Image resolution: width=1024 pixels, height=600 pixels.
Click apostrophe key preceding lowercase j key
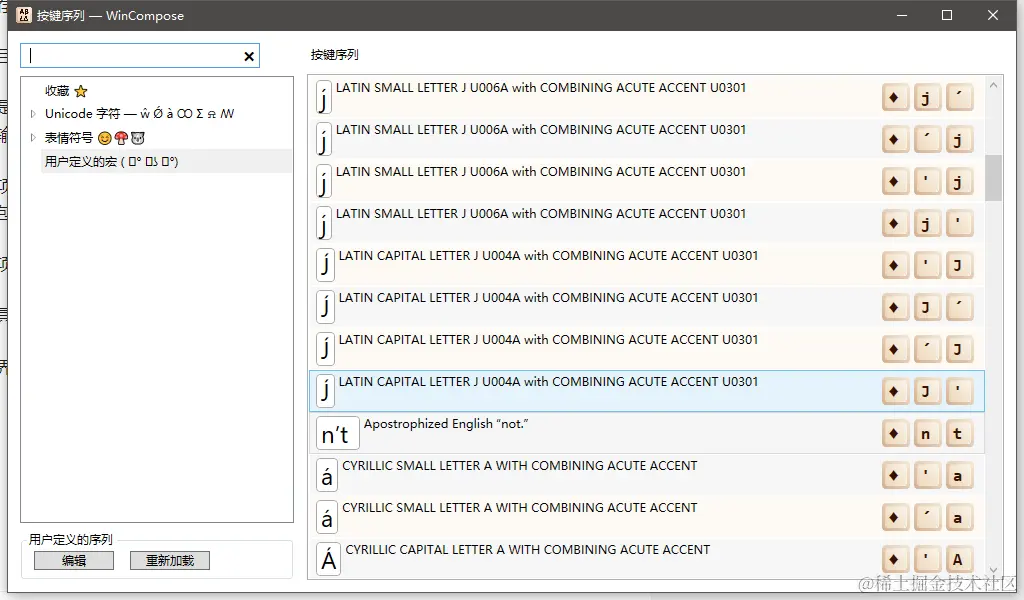(926, 182)
